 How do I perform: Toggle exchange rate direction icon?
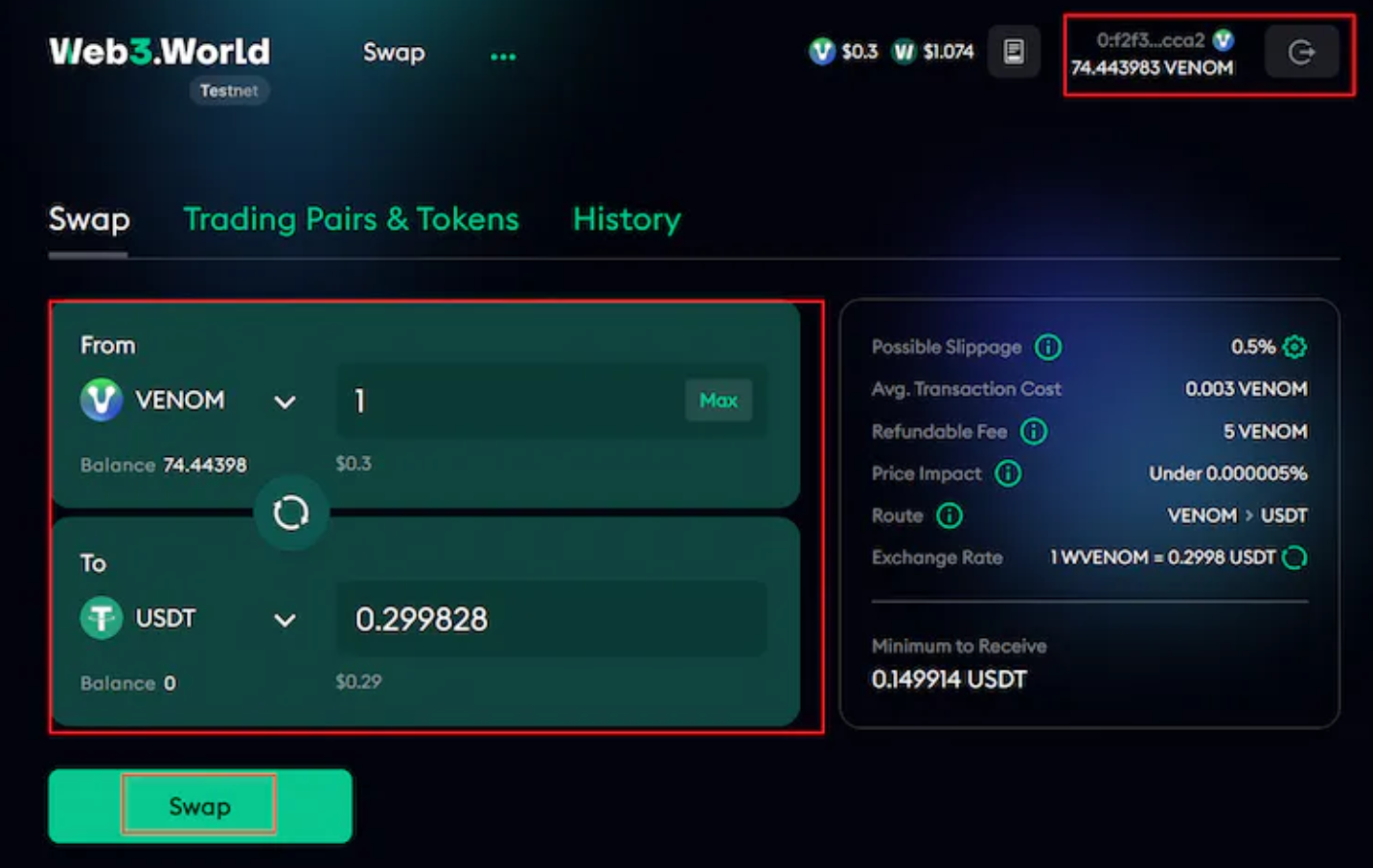click(1294, 558)
